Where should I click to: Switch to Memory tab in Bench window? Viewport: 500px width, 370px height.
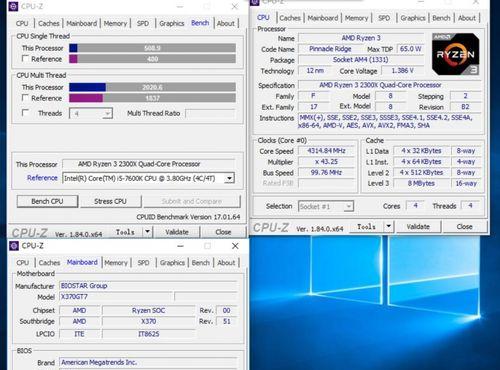pos(115,23)
